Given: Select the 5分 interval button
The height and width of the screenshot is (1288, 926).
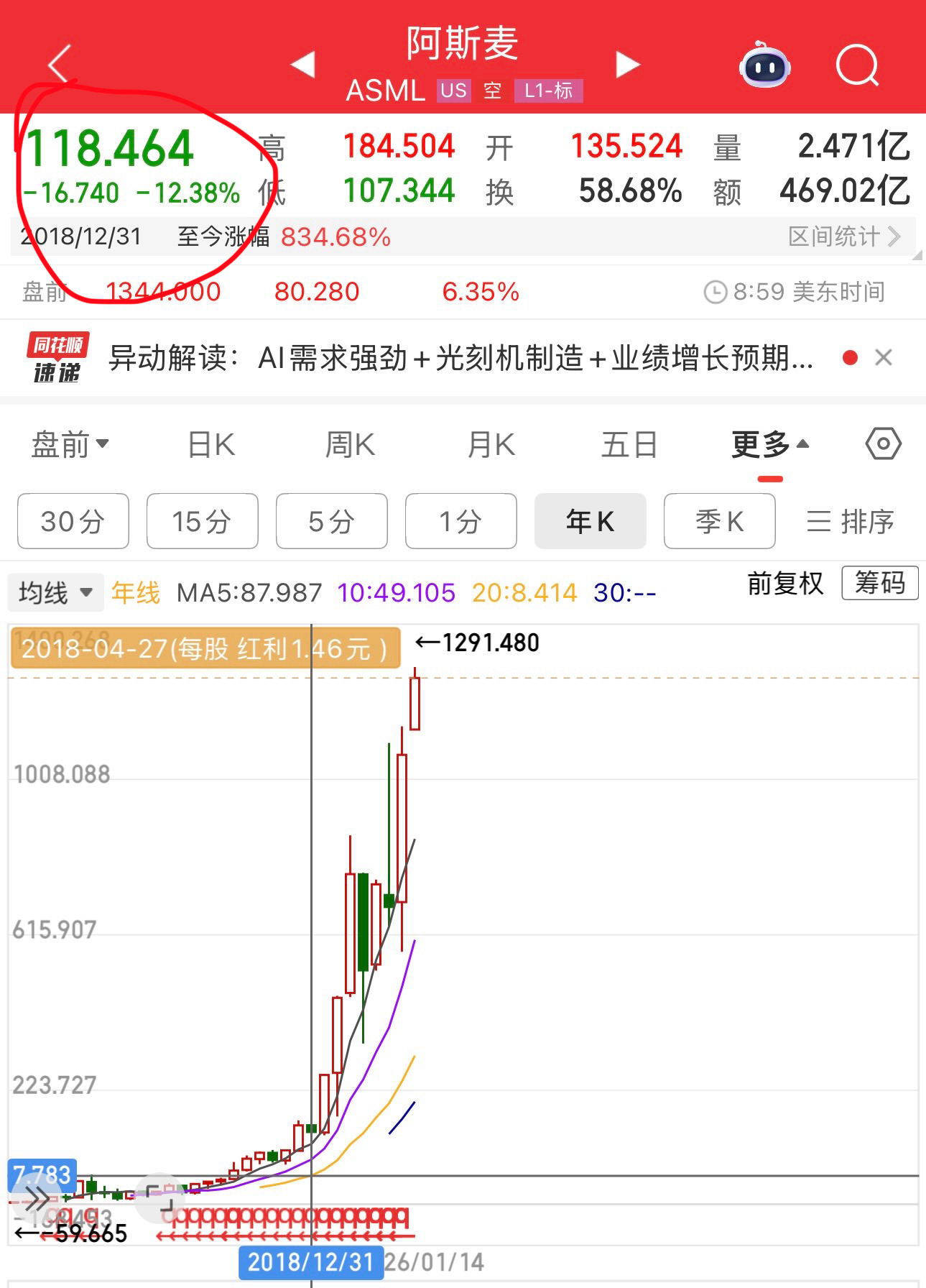Looking at the screenshot, I should click(332, 521).
